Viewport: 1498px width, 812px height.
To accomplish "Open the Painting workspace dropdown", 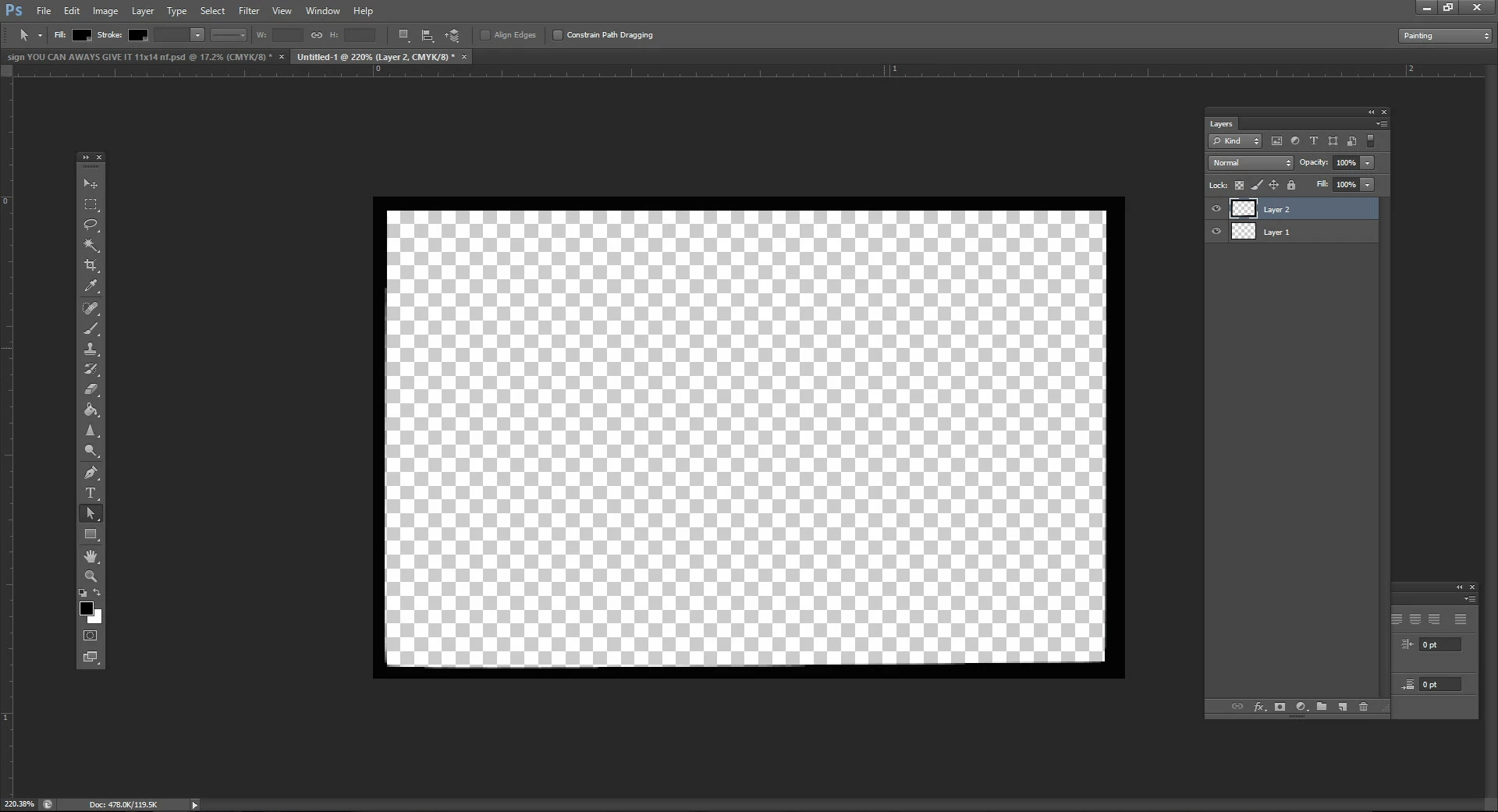I will (x=1445, y=36).
